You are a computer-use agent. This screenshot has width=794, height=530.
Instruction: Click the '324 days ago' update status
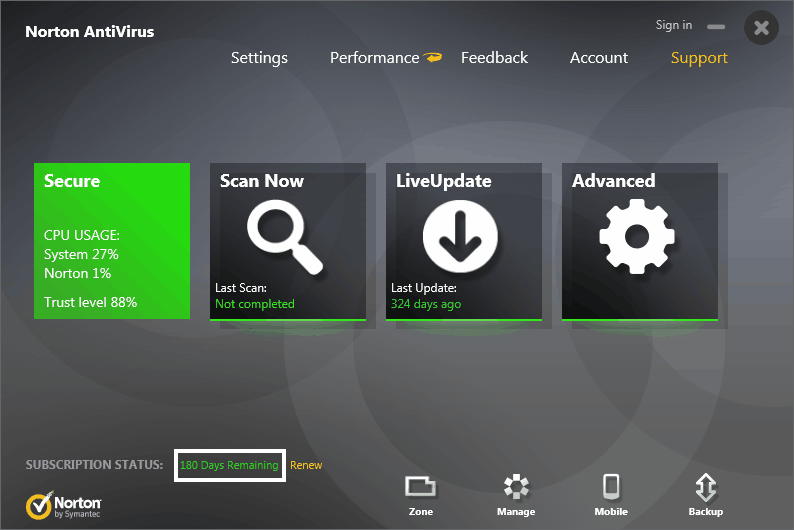(426, 304)
